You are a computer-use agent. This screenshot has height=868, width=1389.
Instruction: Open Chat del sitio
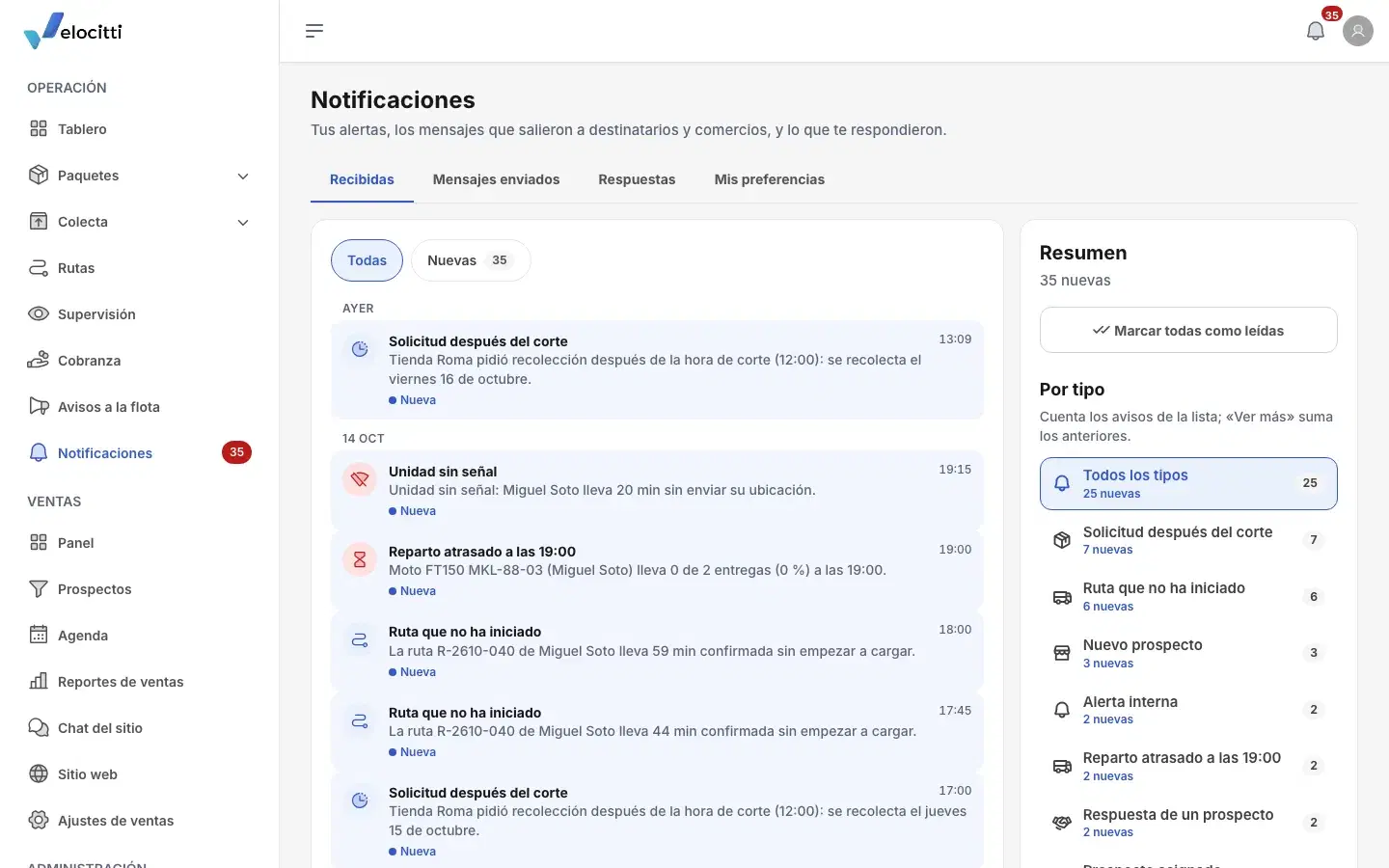(x=139, y=728)
